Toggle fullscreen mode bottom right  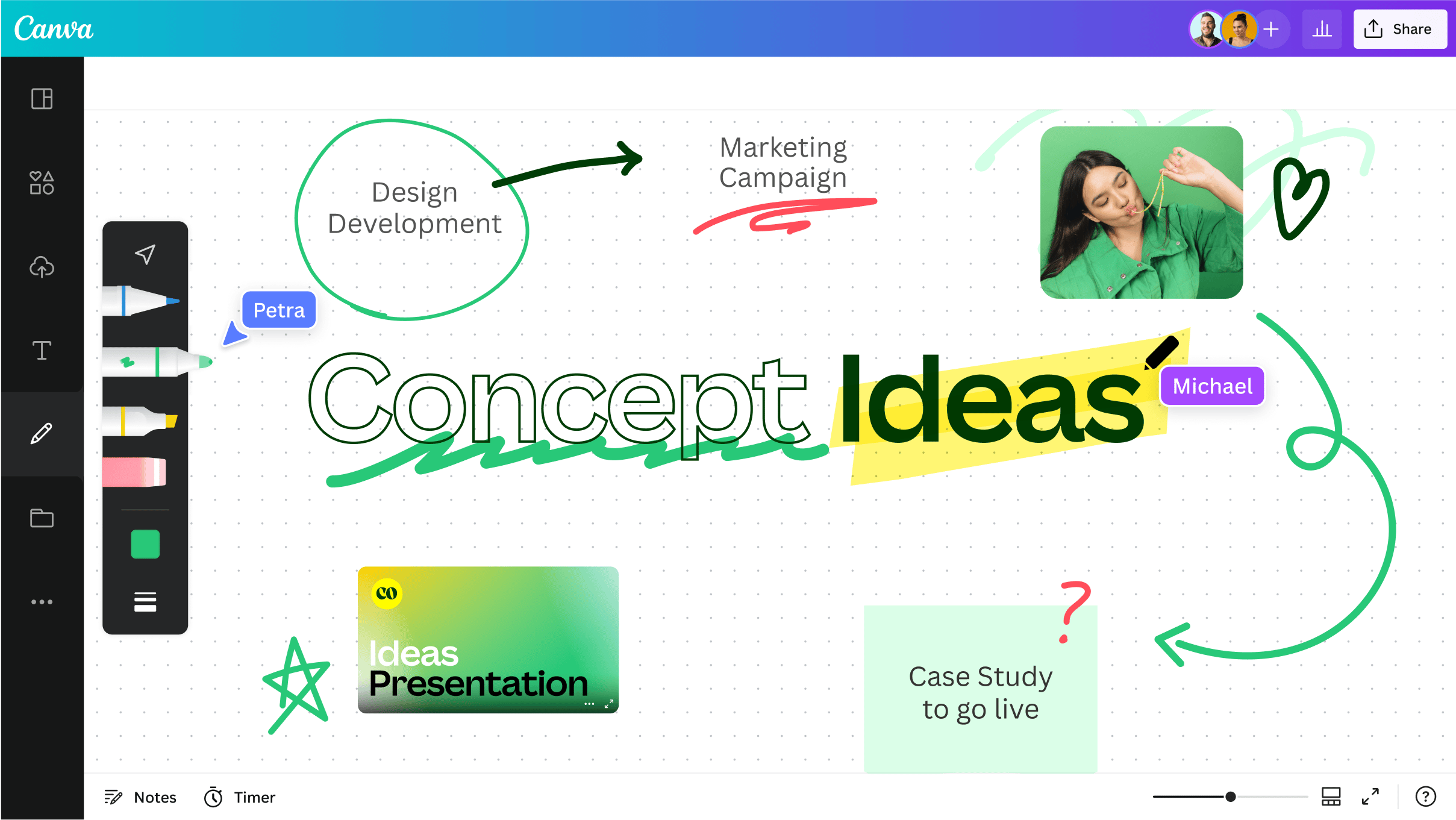pyautogui.click(x=1370, y=797)
